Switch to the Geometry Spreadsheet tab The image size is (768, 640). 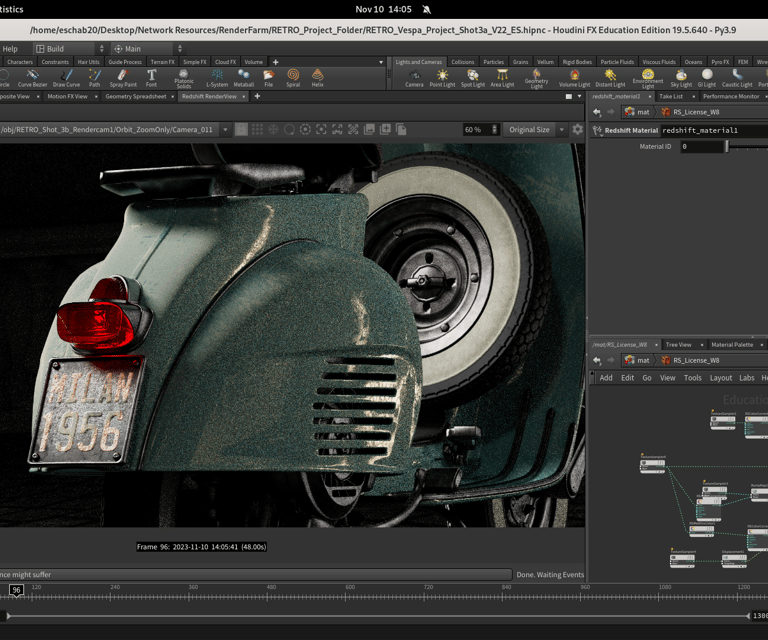click(135, 97)
